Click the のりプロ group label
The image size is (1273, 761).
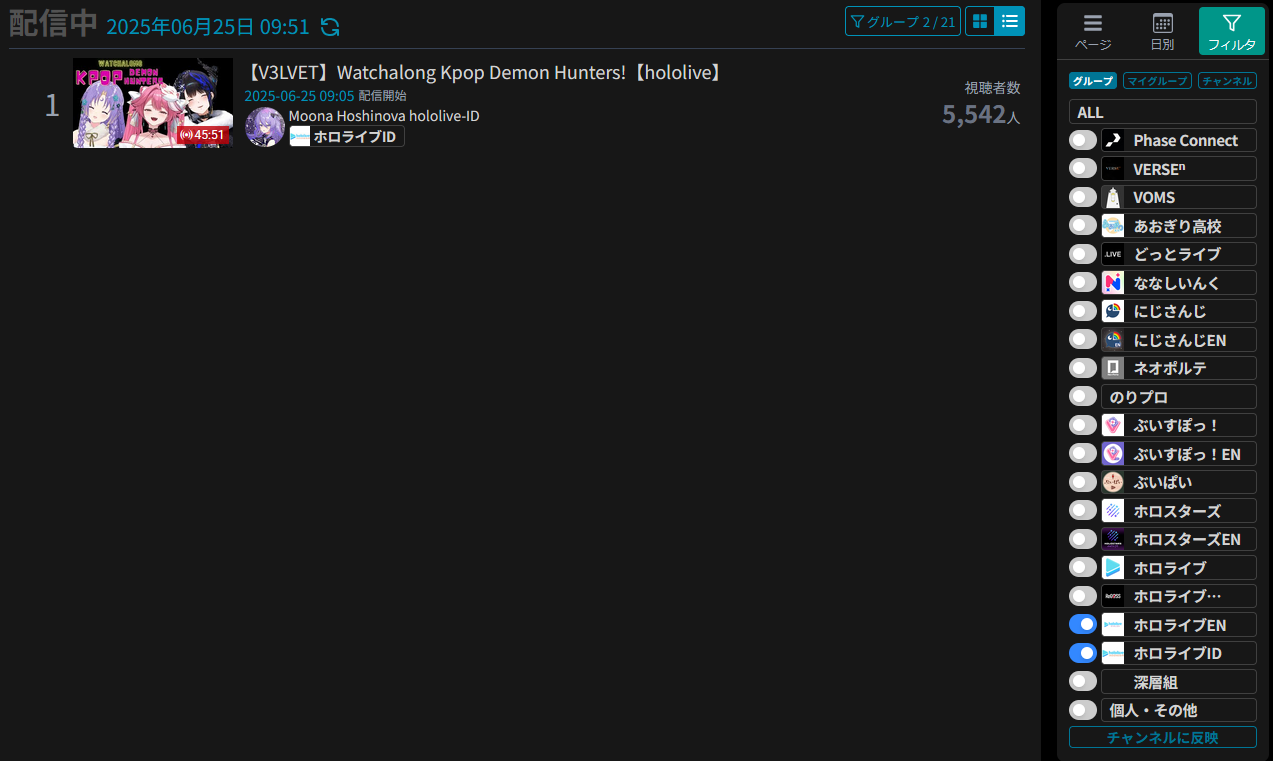1179,397
